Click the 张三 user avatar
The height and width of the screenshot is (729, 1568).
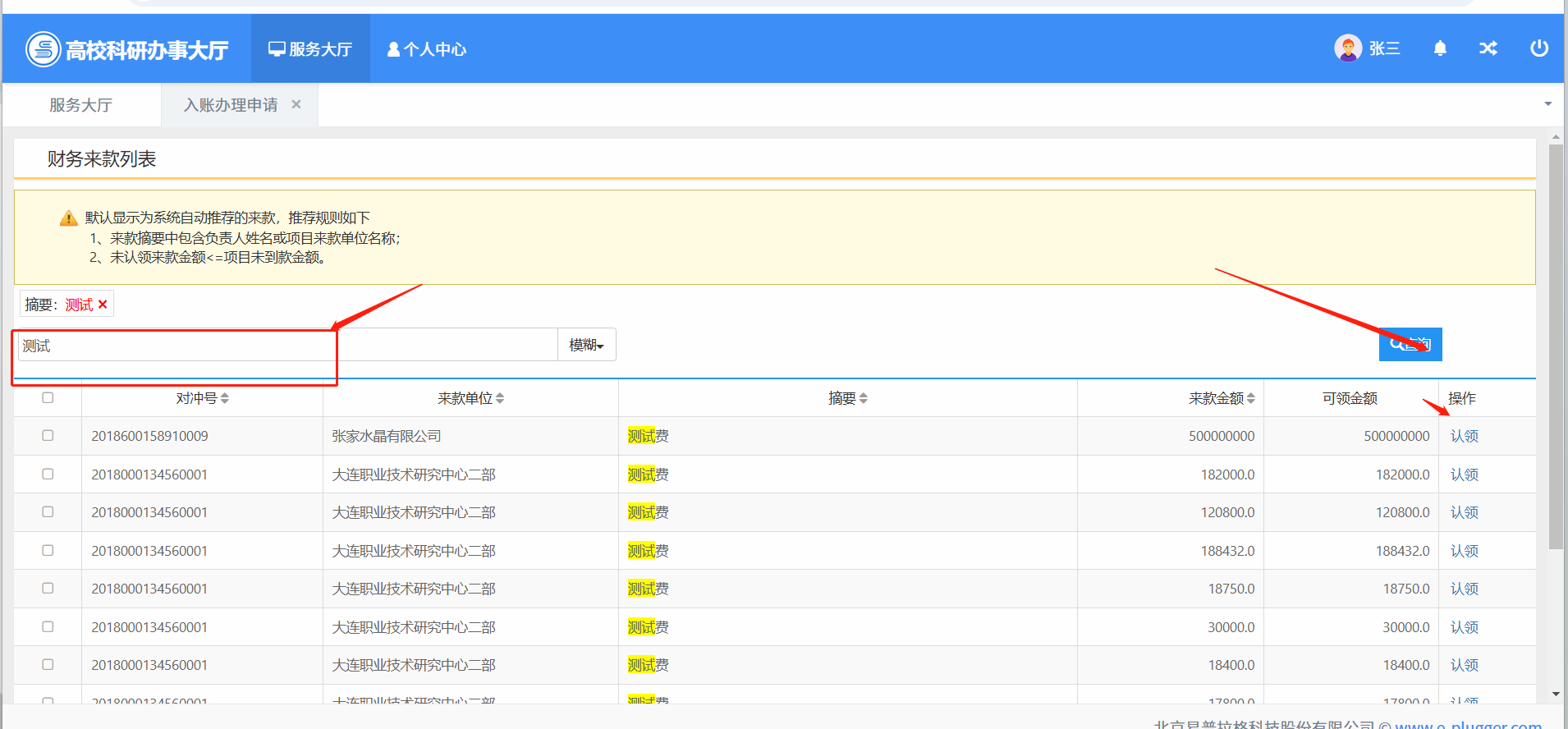coord(1347,48)
